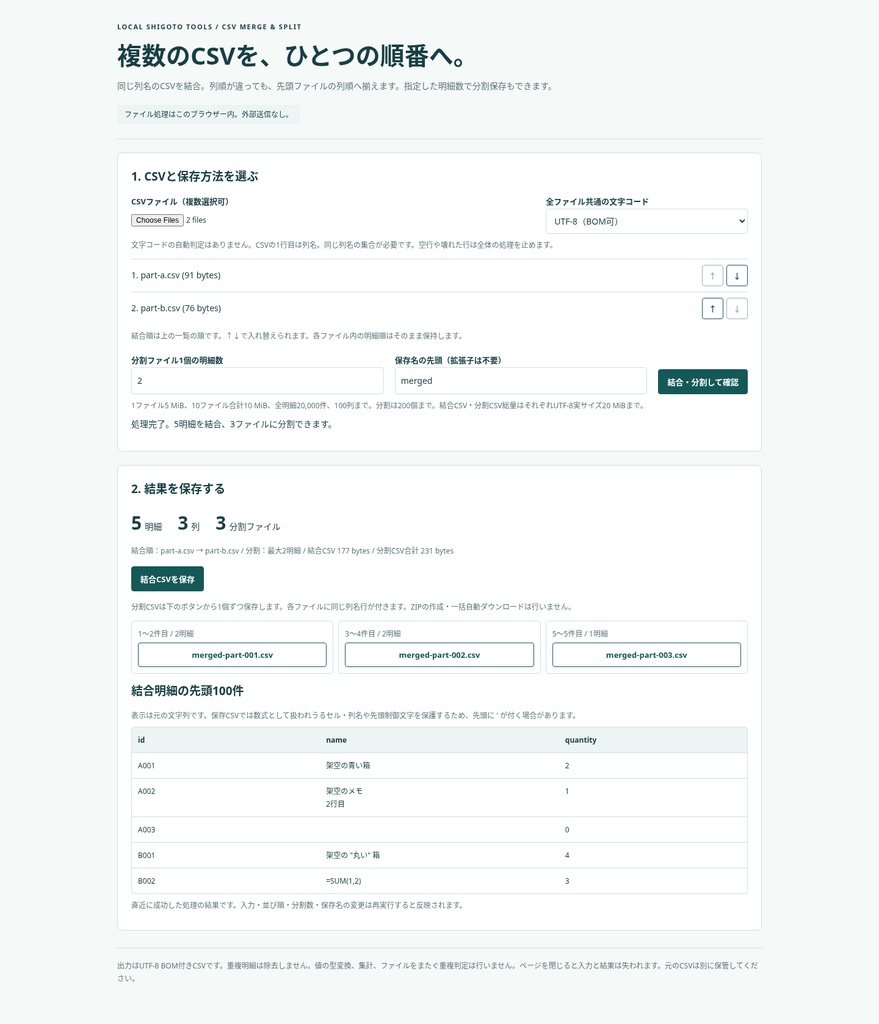Focus the split row count input field
This screenshot has width=879, height=1024.
[257, 381]
